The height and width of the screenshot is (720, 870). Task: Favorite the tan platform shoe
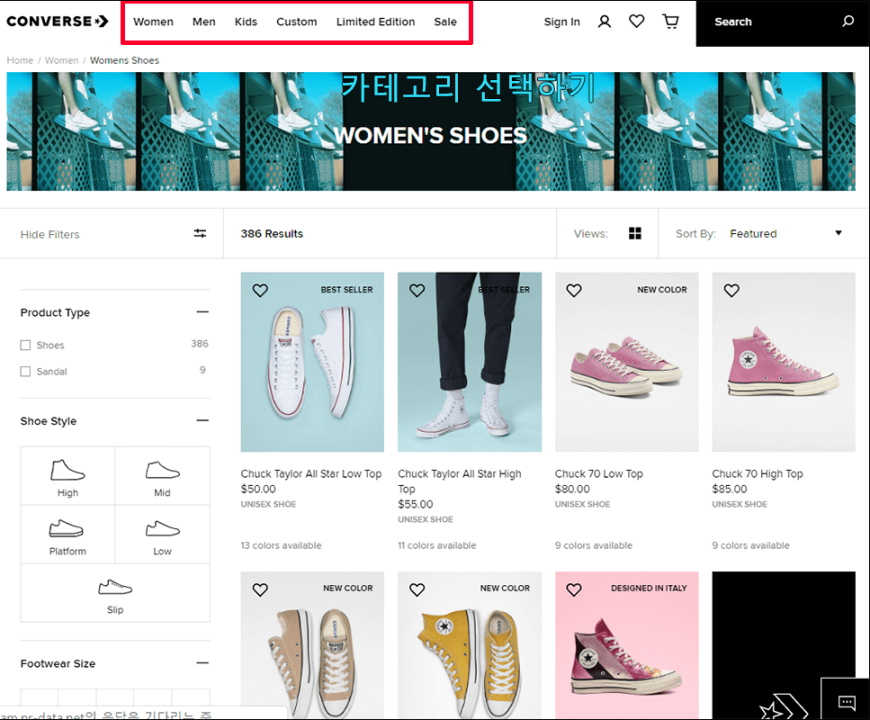point(260,589)
